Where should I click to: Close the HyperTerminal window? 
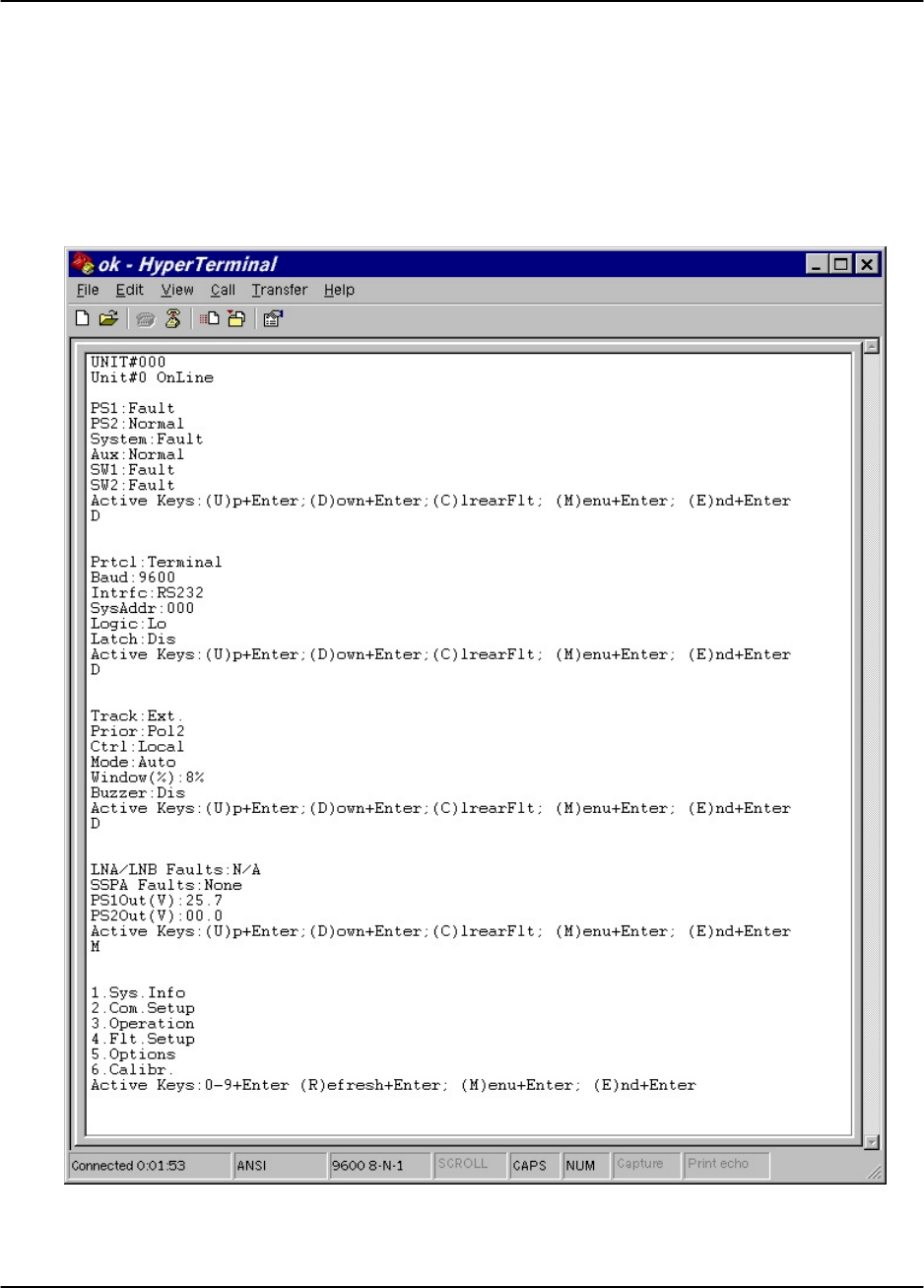point(865,264)
